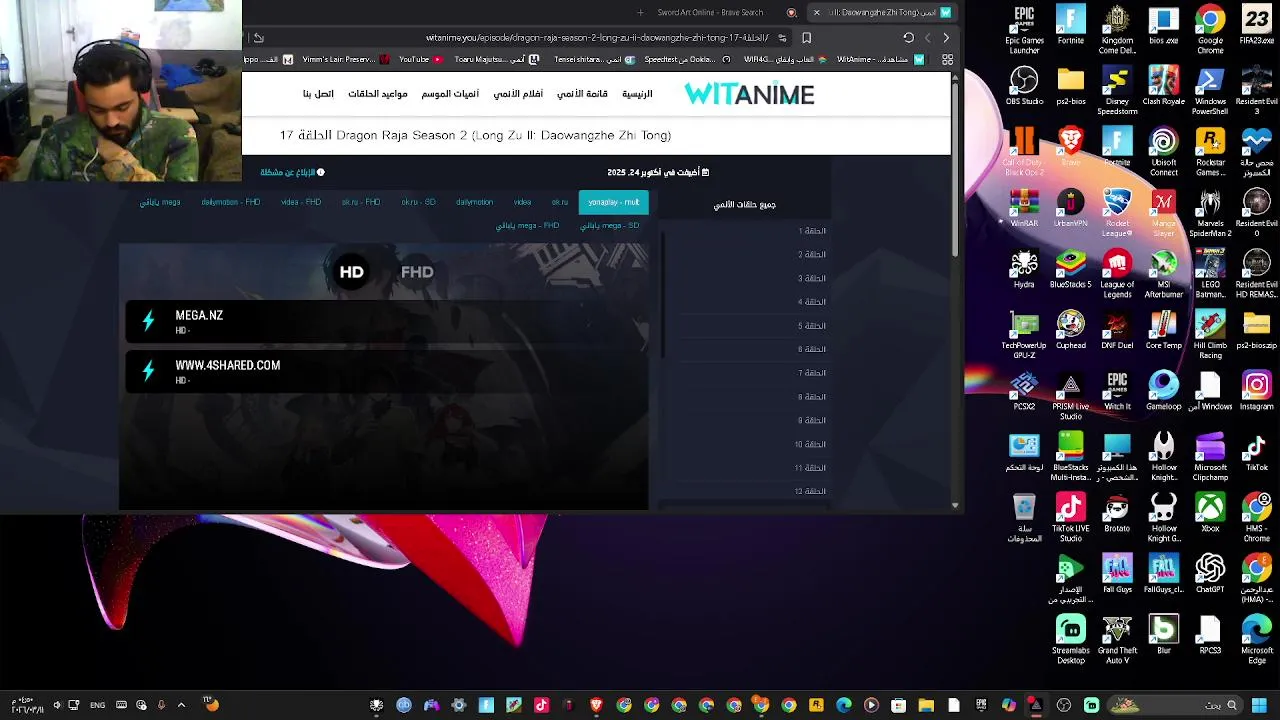
Task: Select the yonaplay - multi server tab
Action: (x=613, y=202)
